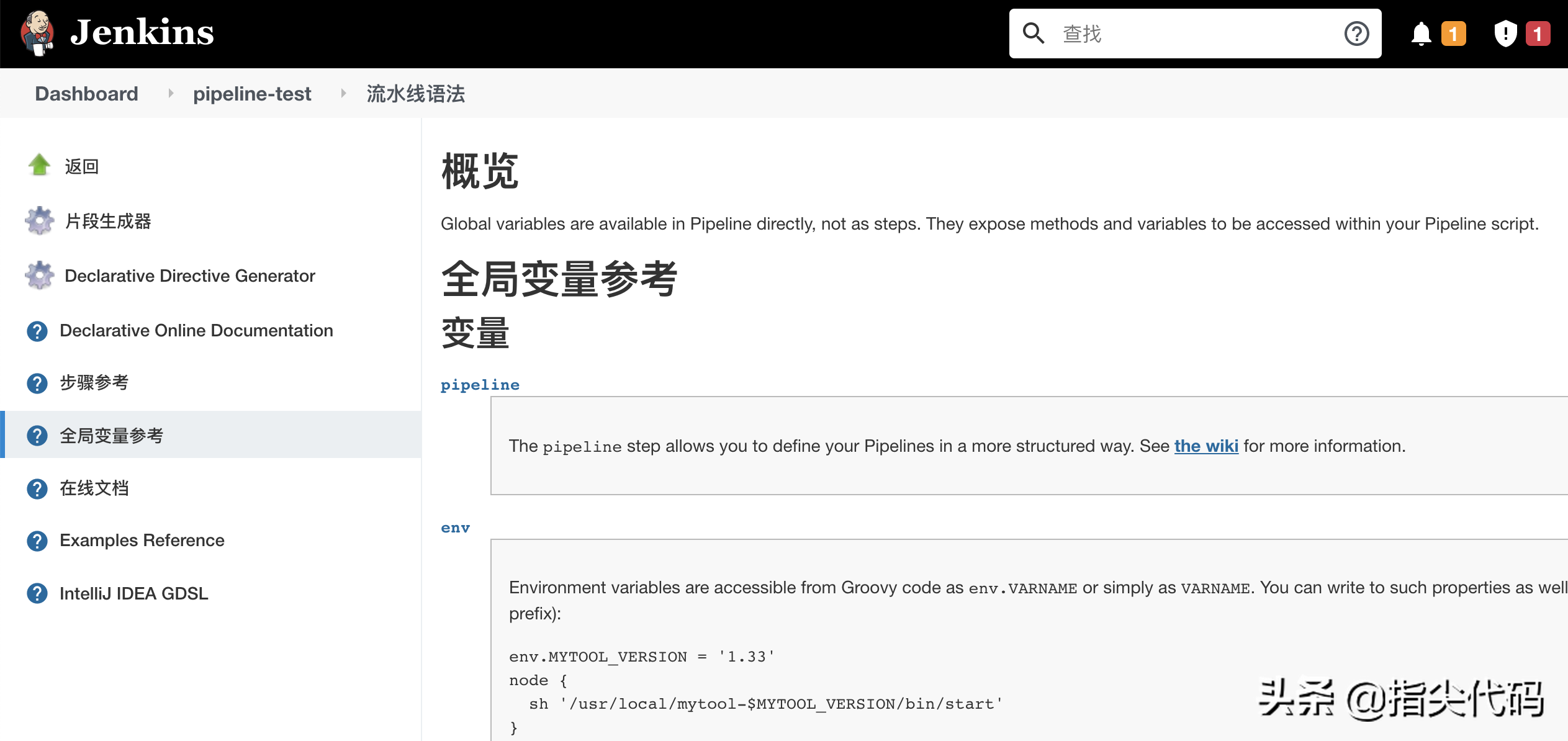Expand the breadcrumb arrow after pipeline-test
This screenshot has width=1568, height=741.
tap(343, 94)
